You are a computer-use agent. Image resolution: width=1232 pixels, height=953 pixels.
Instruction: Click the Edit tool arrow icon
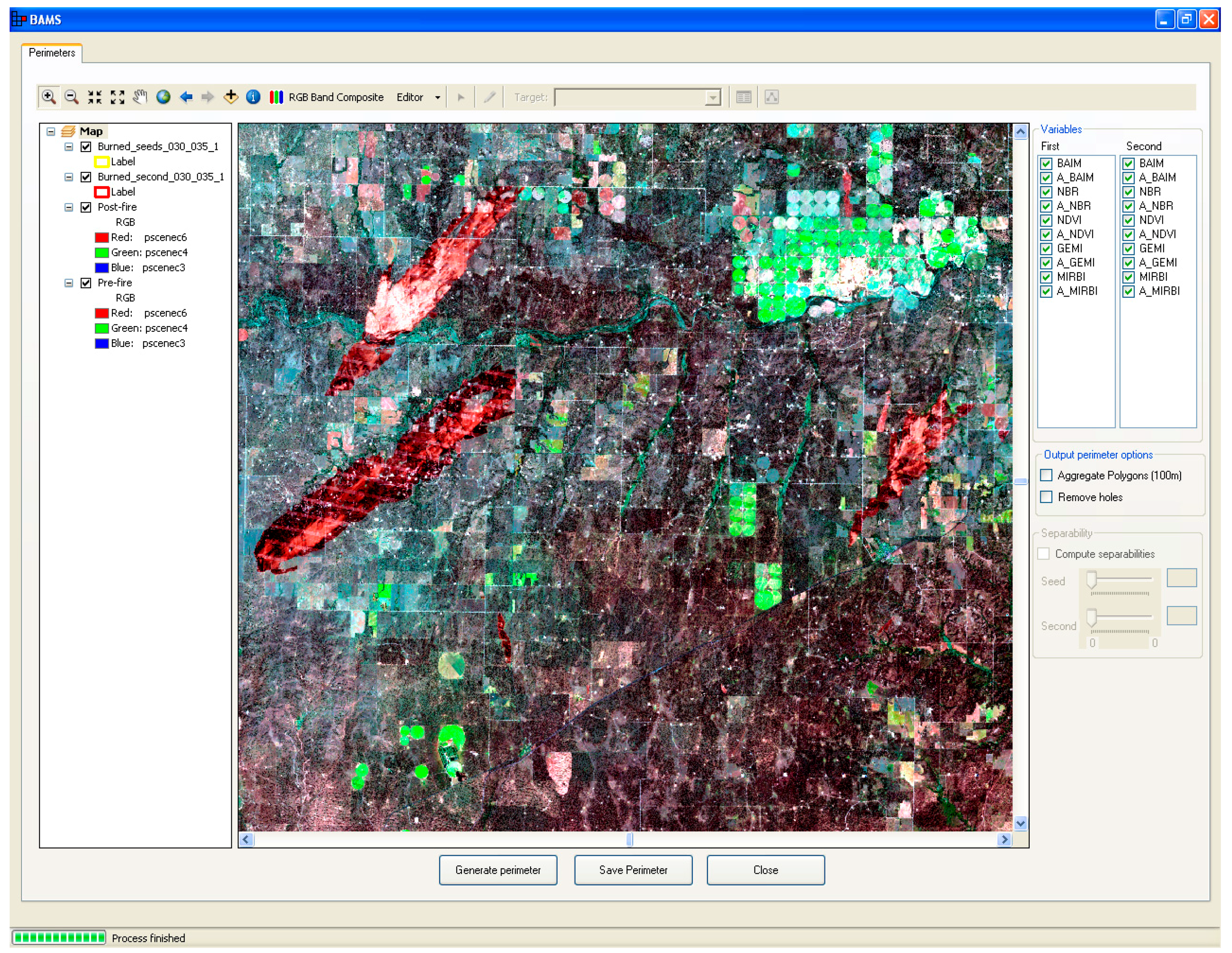tap(461, 98)
